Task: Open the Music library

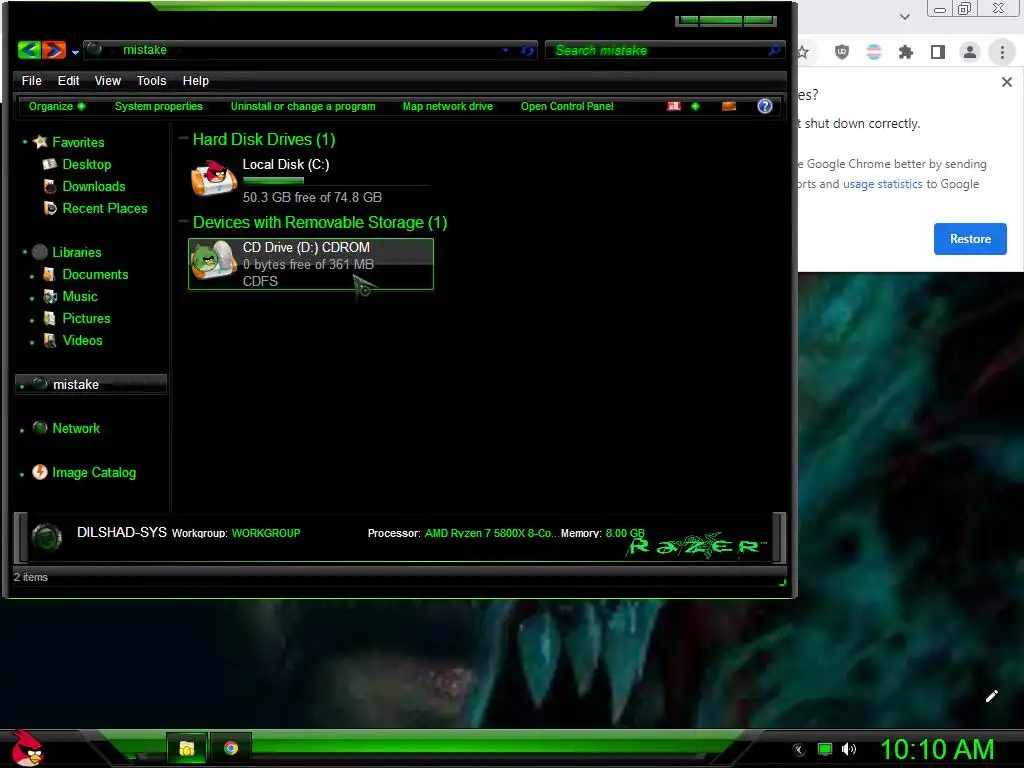Action: point(80,296)
